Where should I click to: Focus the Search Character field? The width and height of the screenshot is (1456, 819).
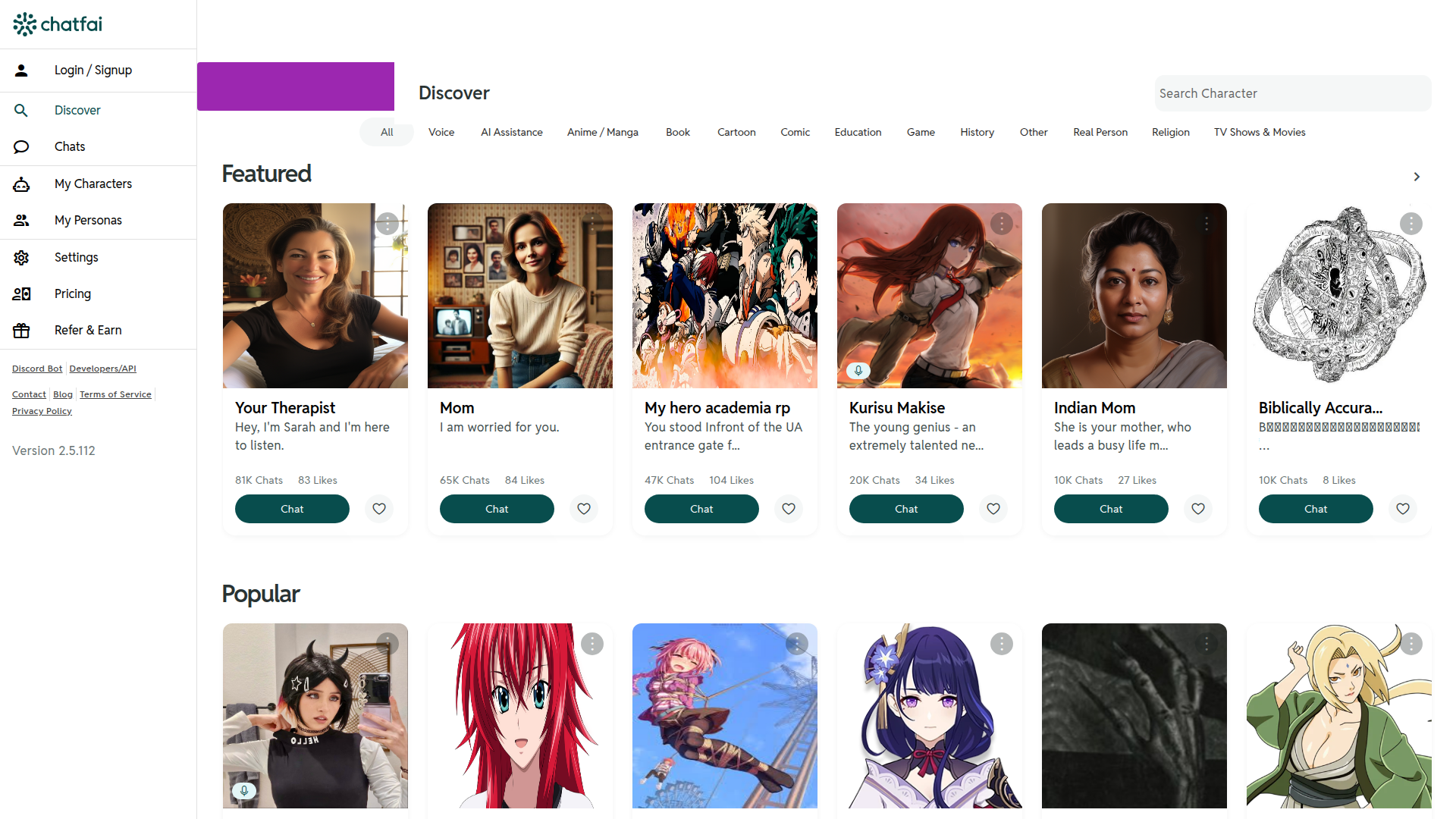[x=1293, y=93]
